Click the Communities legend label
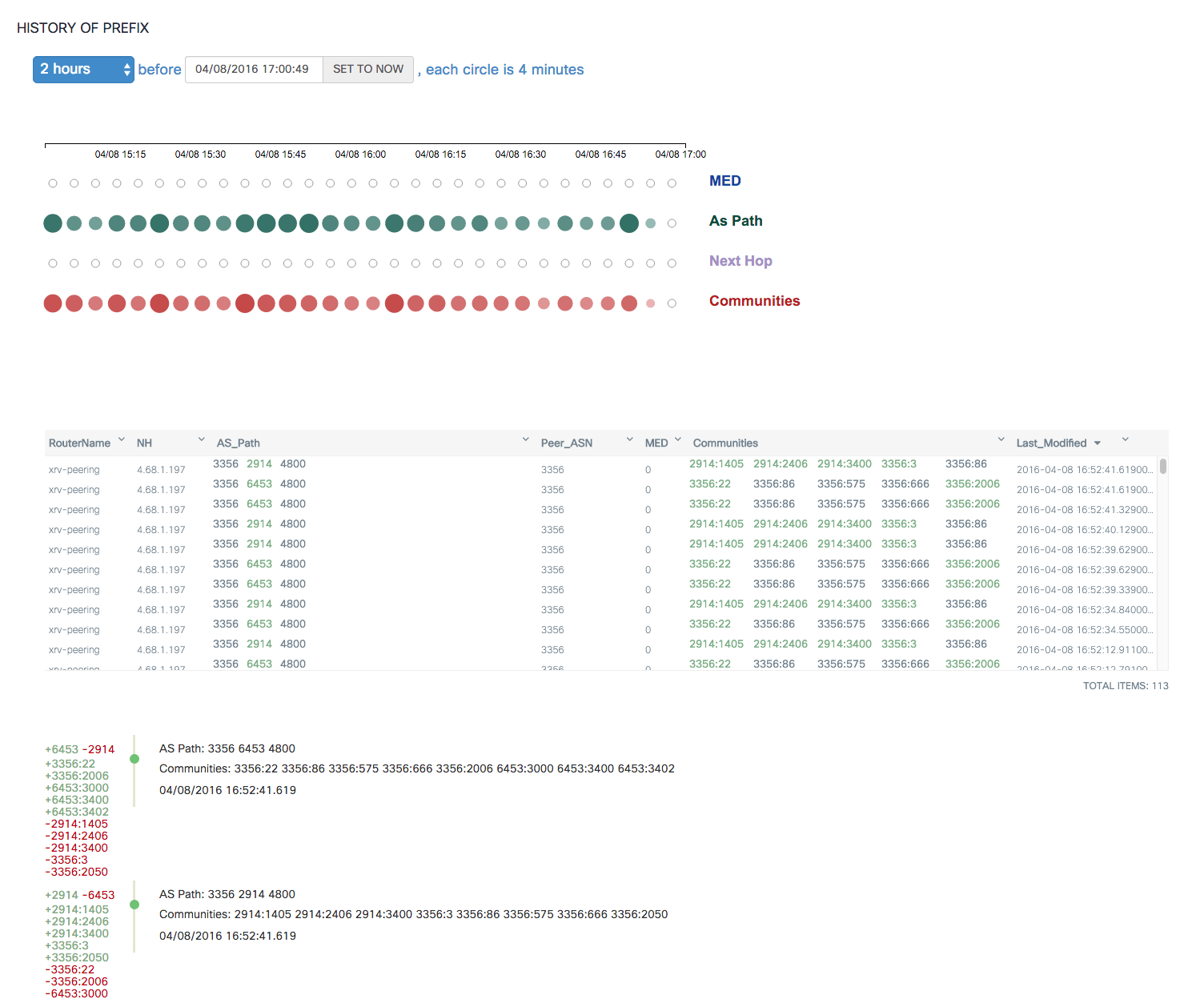 (x=754, y=301)
